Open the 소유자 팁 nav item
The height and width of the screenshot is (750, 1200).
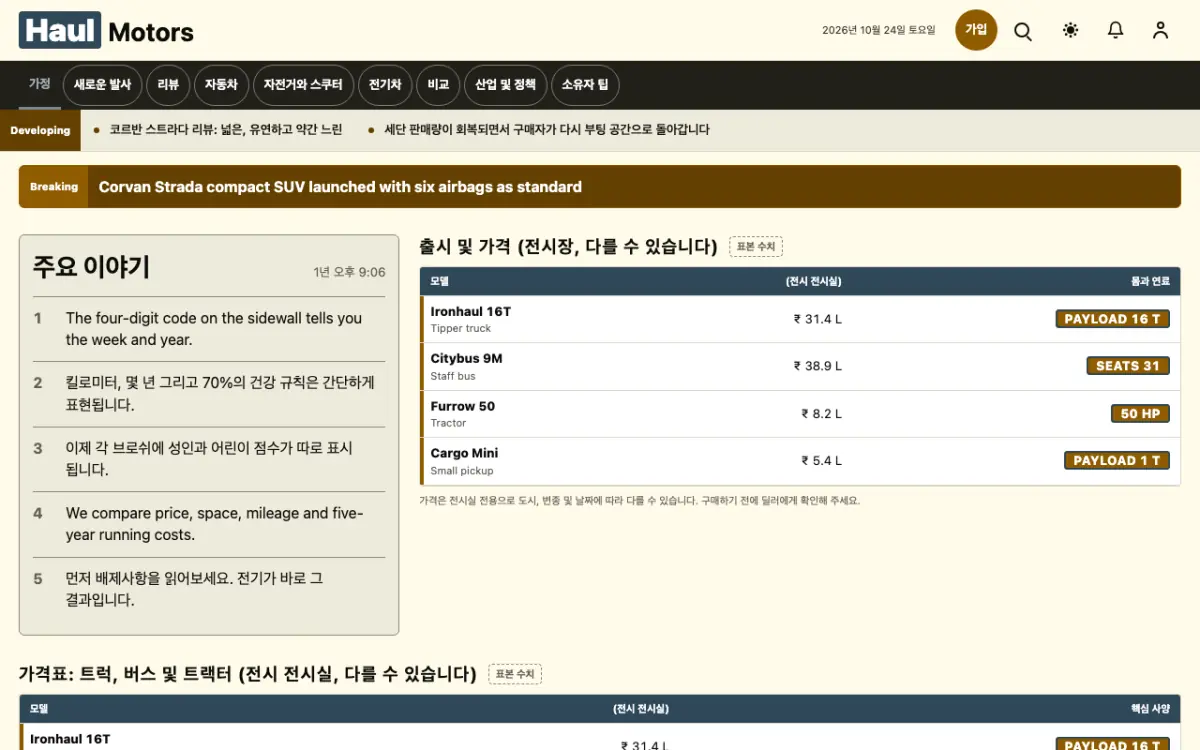click(x=585, y=85)
